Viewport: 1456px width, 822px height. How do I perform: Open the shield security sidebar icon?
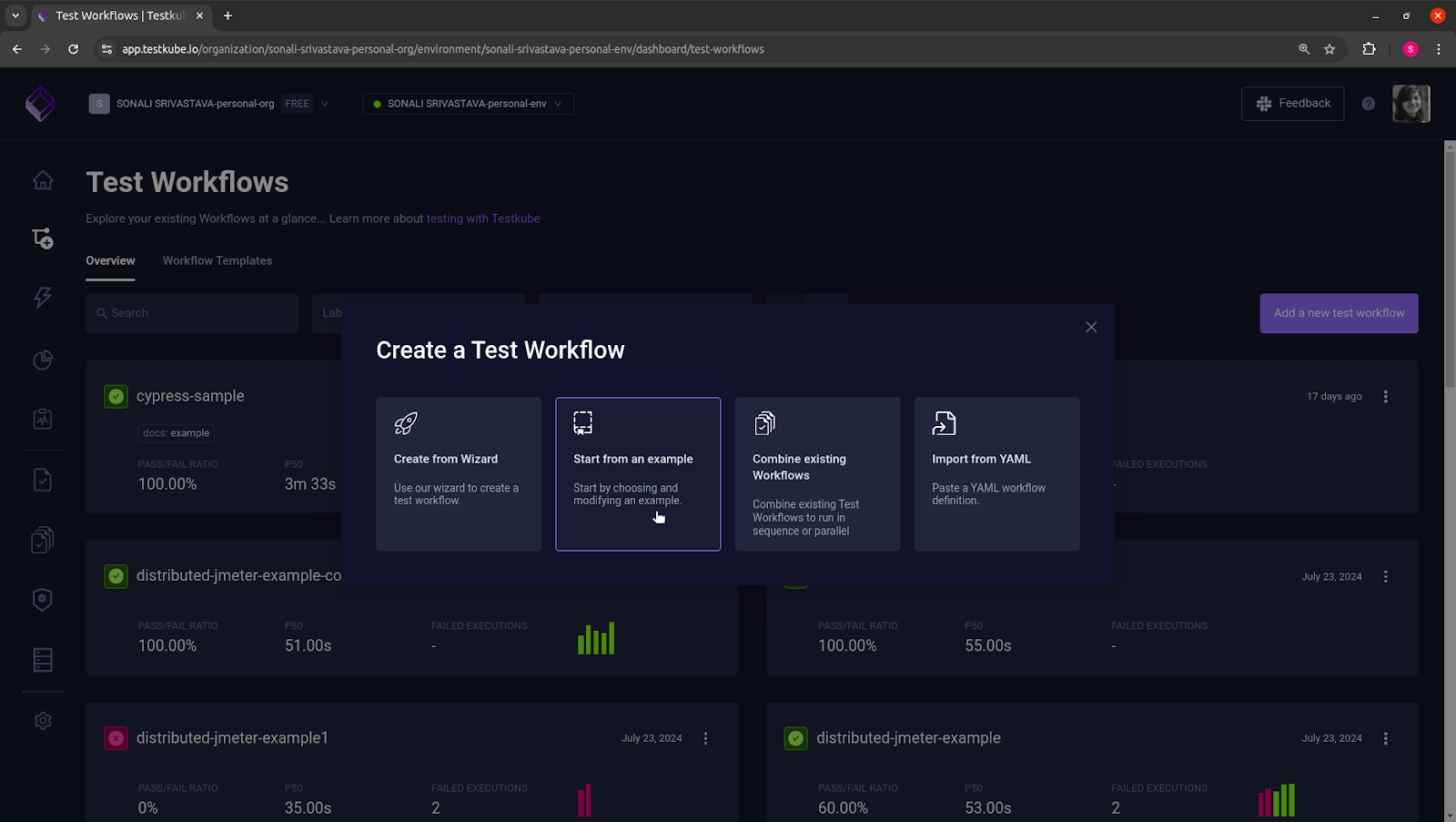pos(43,599)
